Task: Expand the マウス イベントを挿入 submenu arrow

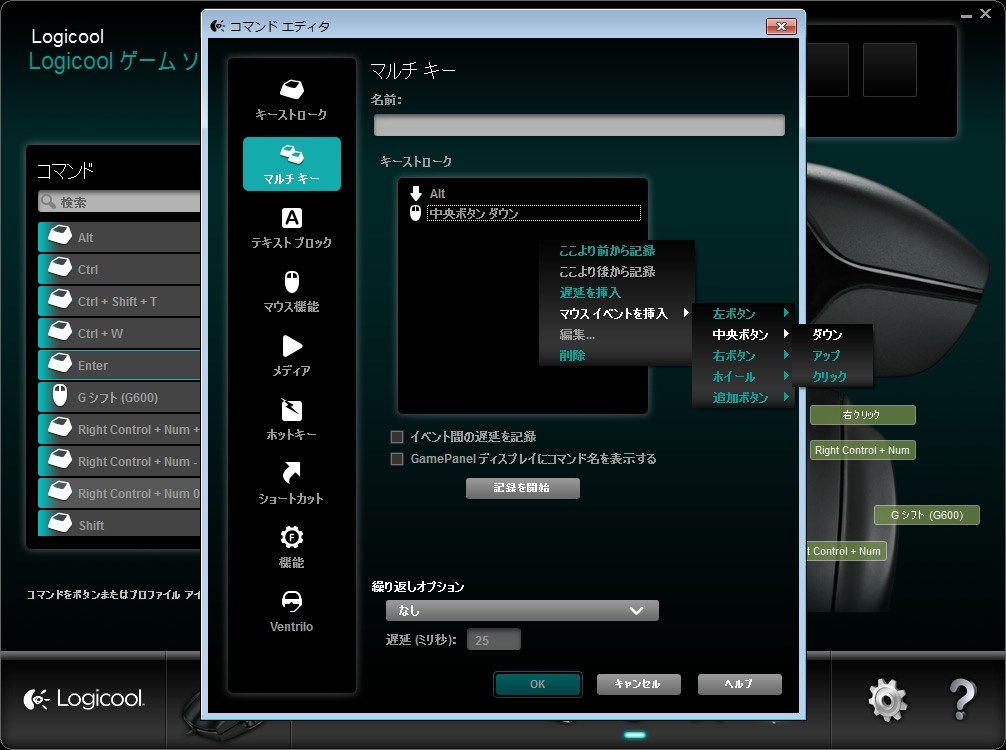Action: pos(686,313)
